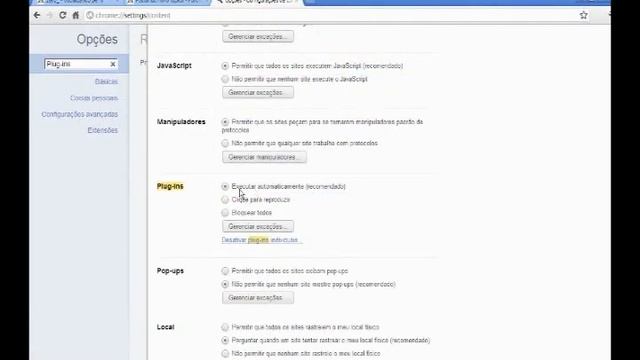Click the Opções page title
The width and height of the screenshot is (640, 360).
97,39
